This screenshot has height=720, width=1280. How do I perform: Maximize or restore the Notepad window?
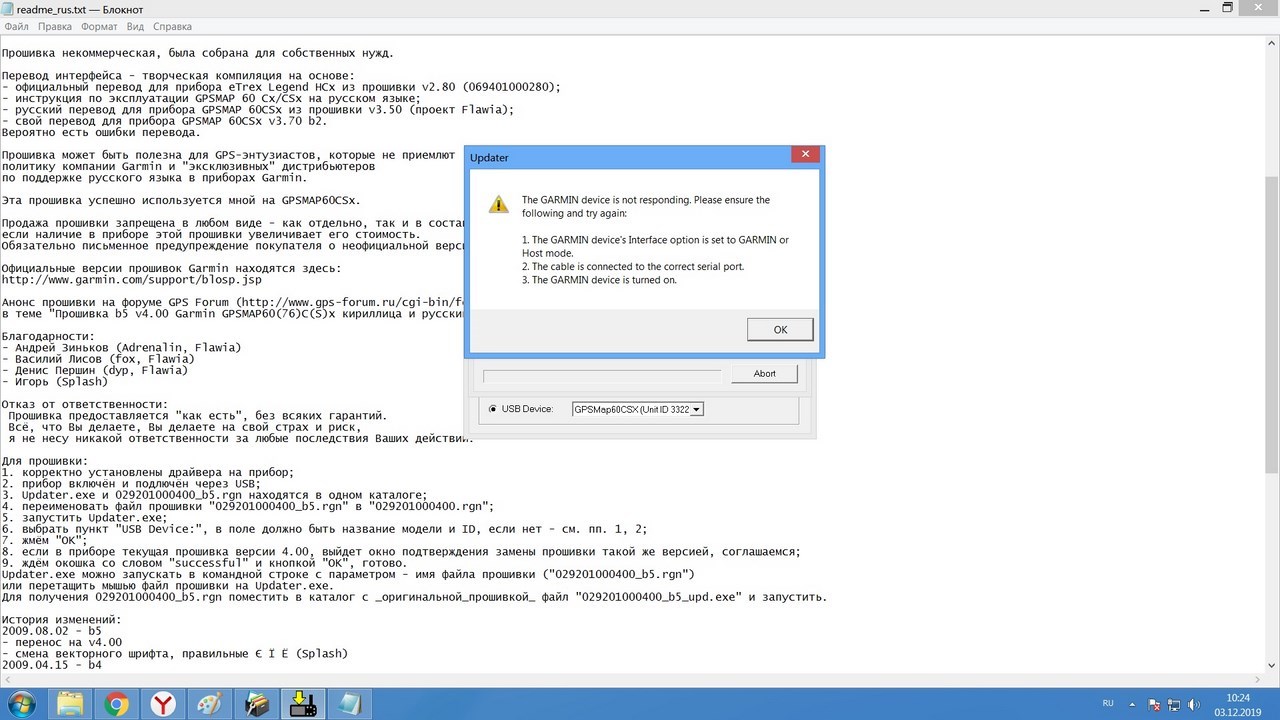coord(1229,8)
